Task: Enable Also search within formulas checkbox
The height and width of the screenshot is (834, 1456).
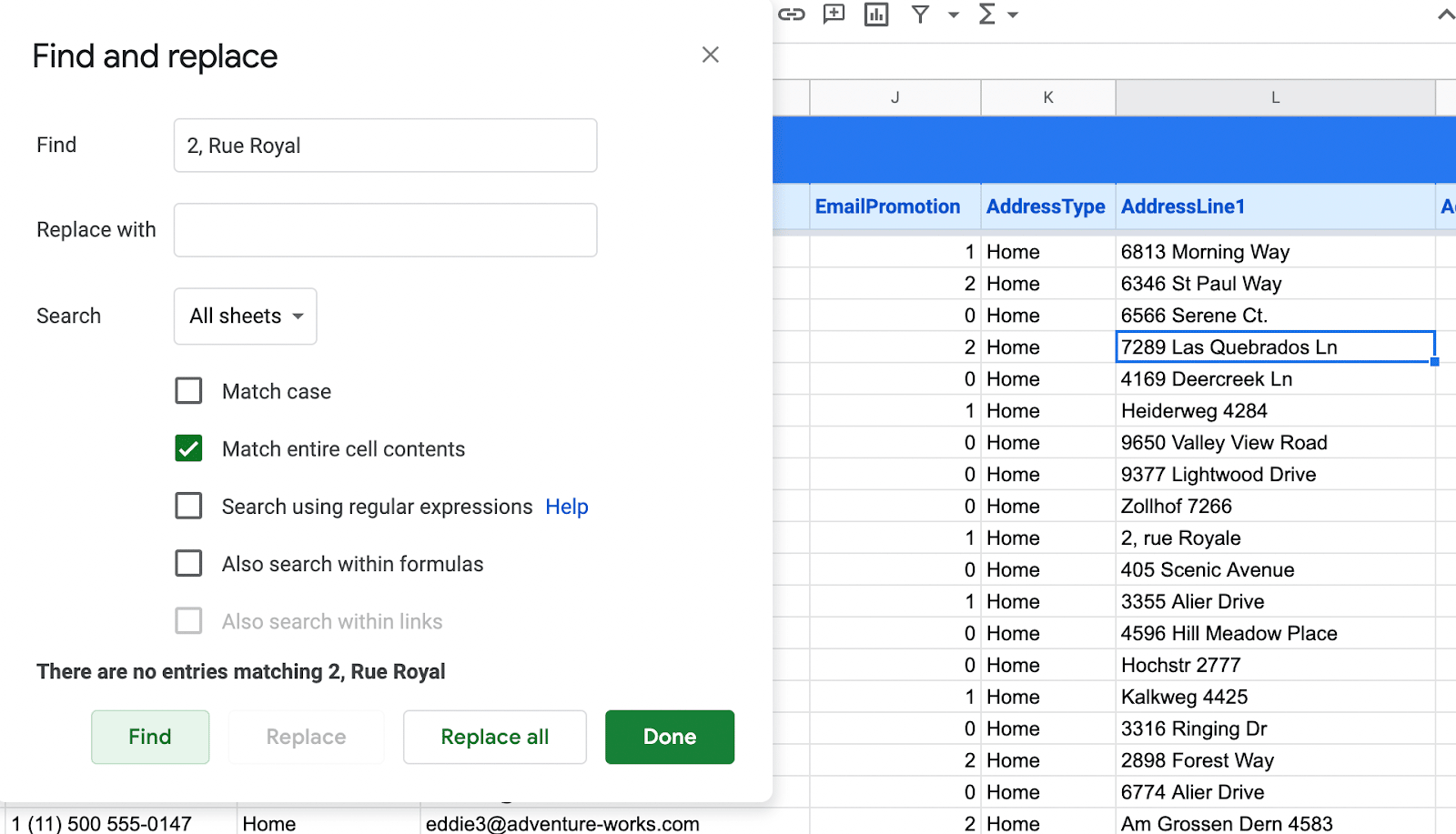Action: tap(188, 563)
